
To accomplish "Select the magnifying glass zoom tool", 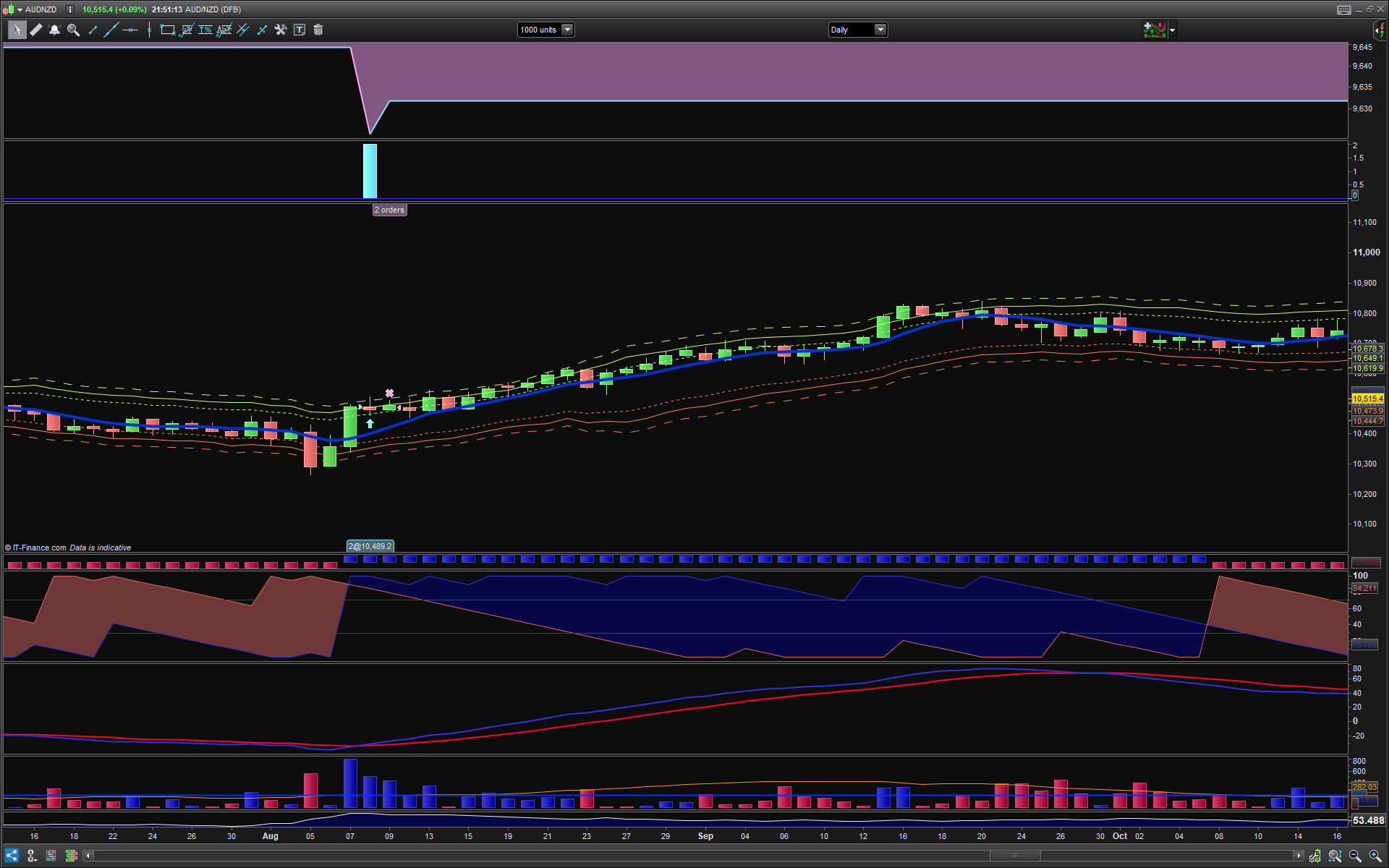I will (73, 30).
